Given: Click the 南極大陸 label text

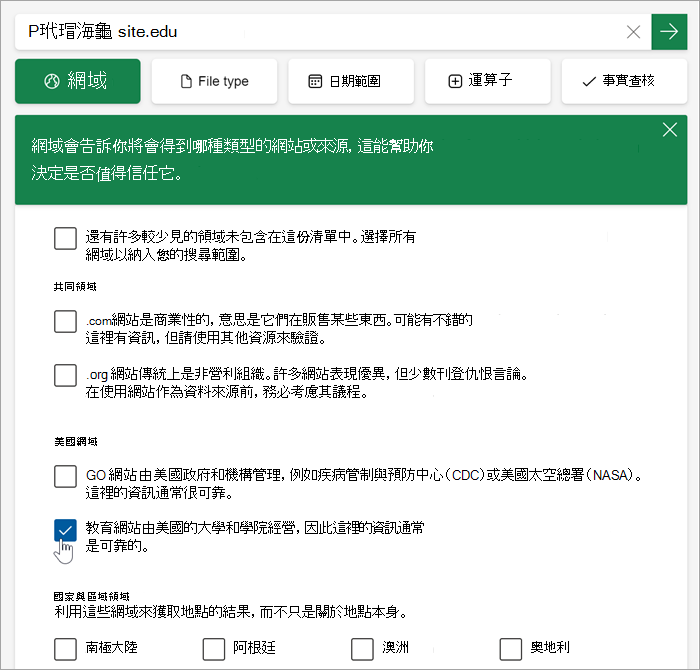Looking at the screenshot, I should coord(112,647).
